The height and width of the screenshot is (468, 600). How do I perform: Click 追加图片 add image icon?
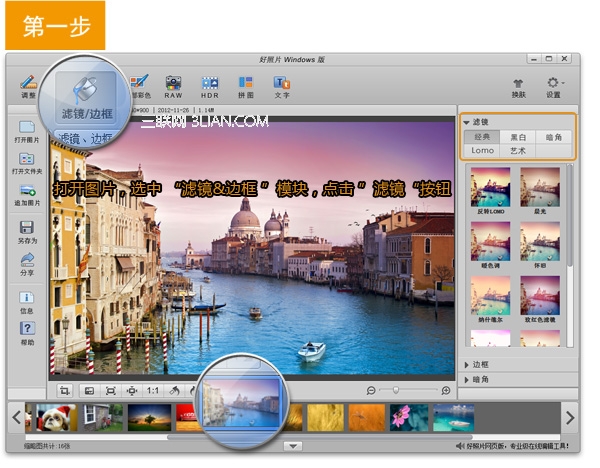point(27,195)
